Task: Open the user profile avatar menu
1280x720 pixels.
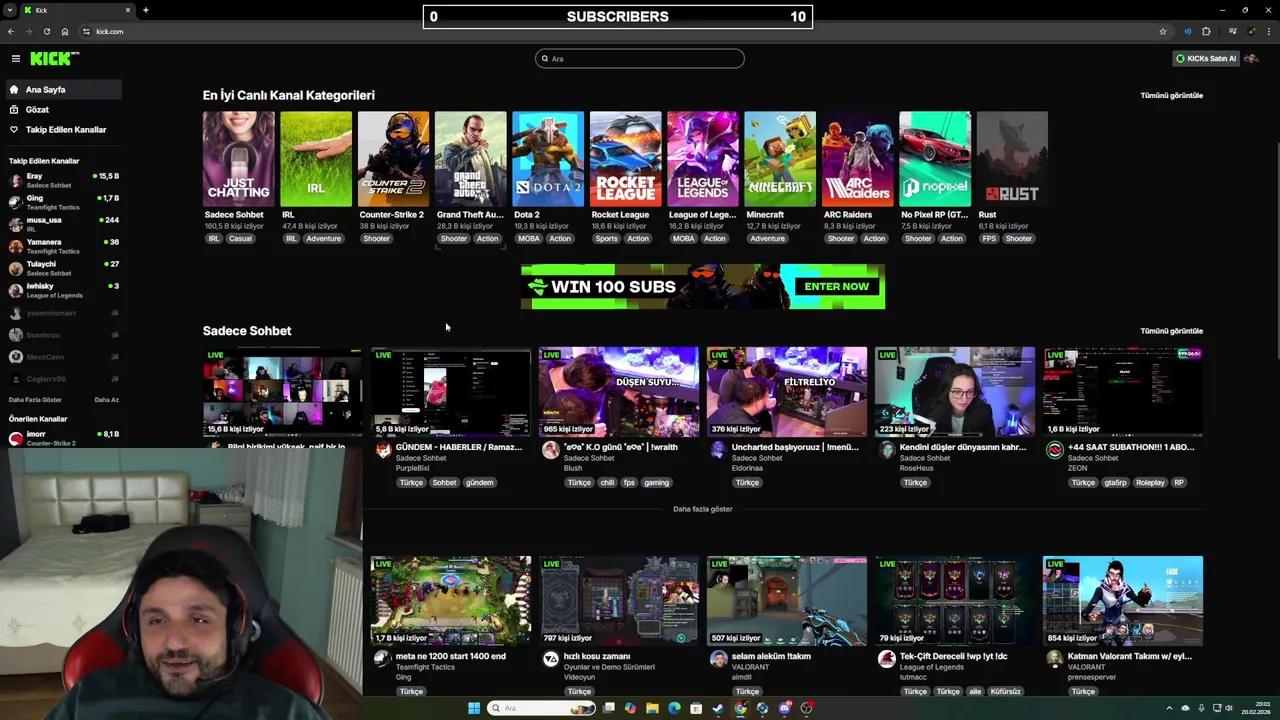Action: (1252, 59)
